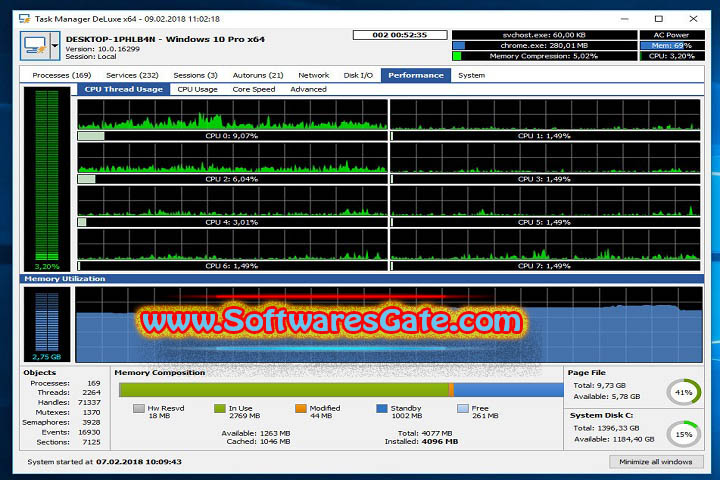The width and height of the screenshot is (720, 480).
Task: Click the chrome.exe: 280,01 MB indicator
Action: 545,45
